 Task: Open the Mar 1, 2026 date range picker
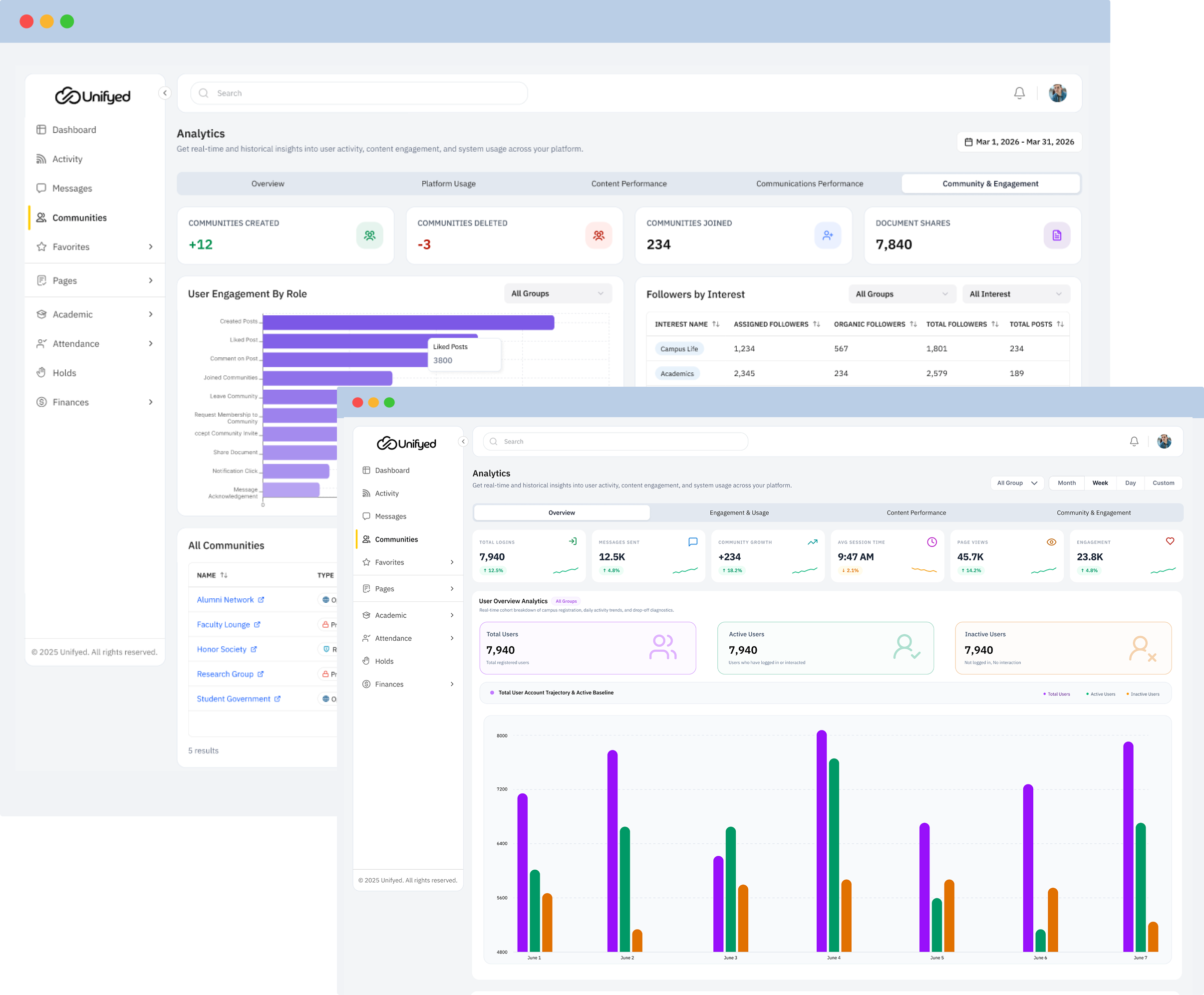coord(1019,142)
